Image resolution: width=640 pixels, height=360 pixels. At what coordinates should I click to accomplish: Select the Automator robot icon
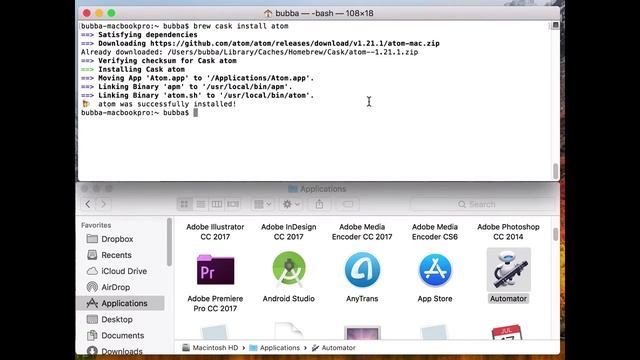point(509,269)
